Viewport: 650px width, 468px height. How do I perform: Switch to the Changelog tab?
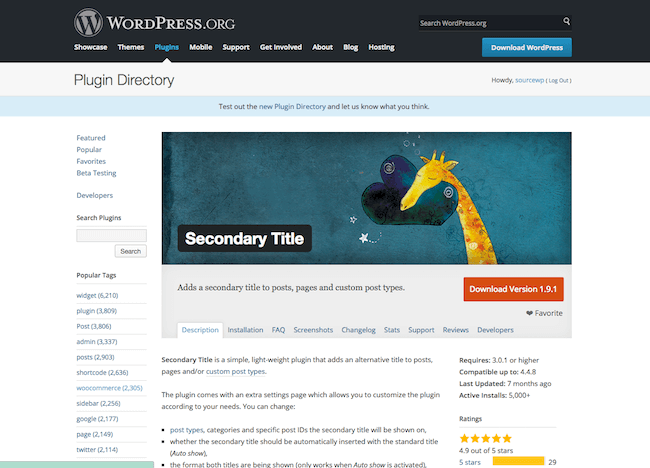(358, 330)
